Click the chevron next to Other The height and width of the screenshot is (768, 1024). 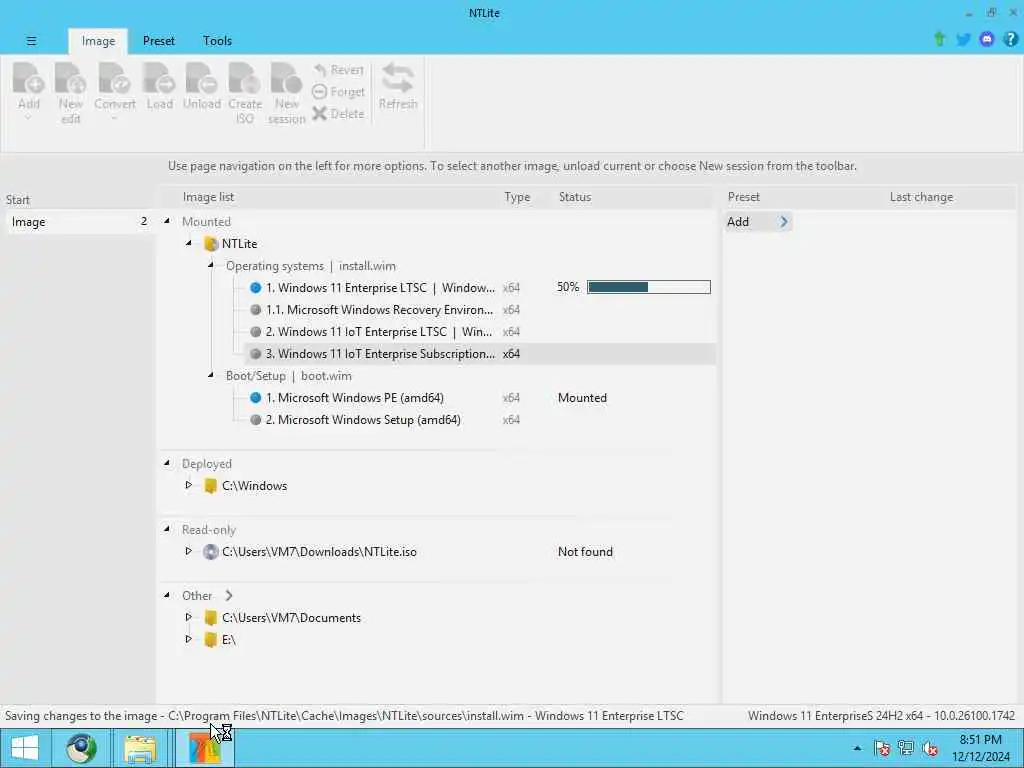click(x=229, y=596)
